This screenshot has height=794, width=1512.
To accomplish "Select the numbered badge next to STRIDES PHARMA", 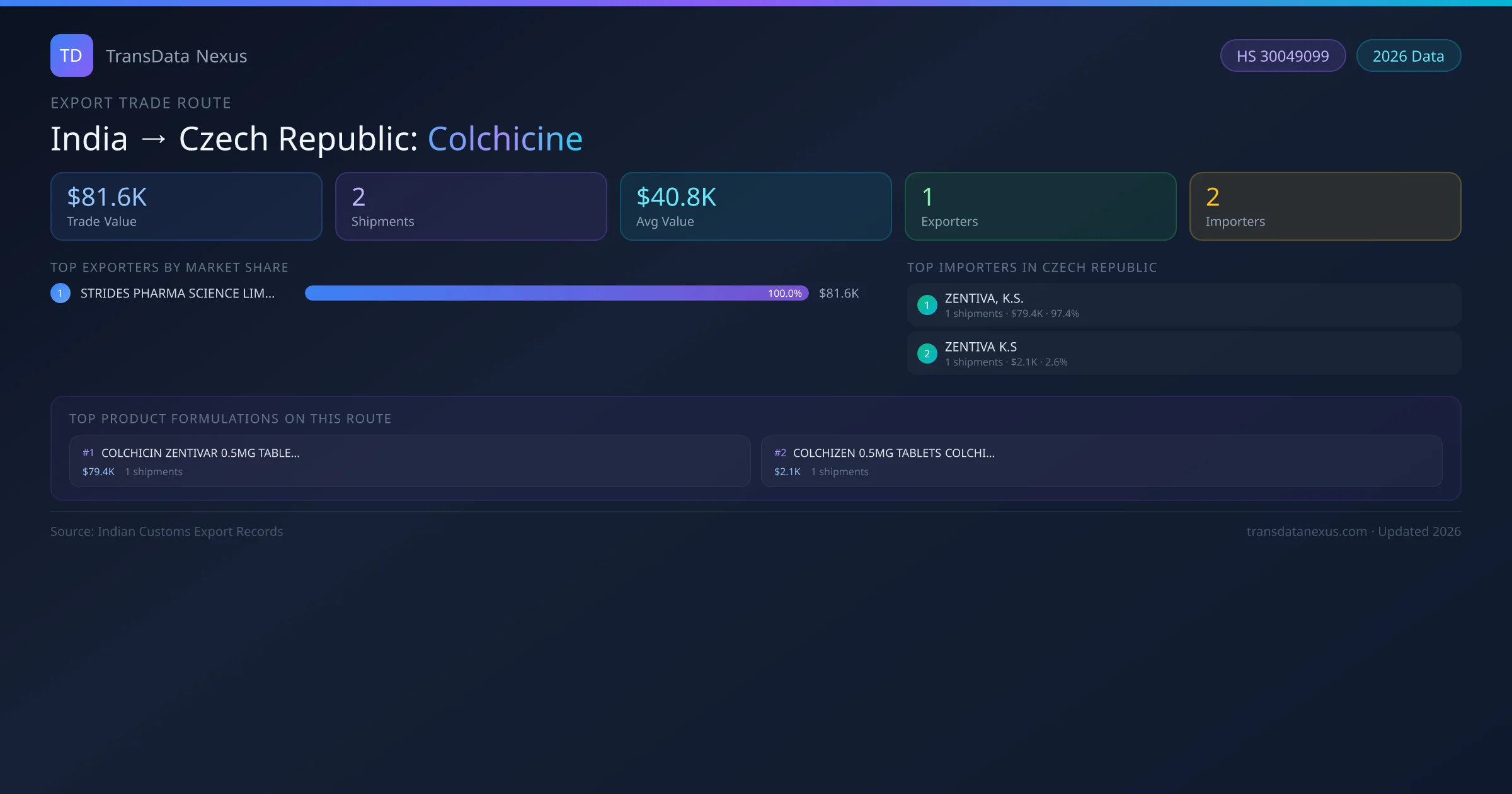I will point(60,292).
